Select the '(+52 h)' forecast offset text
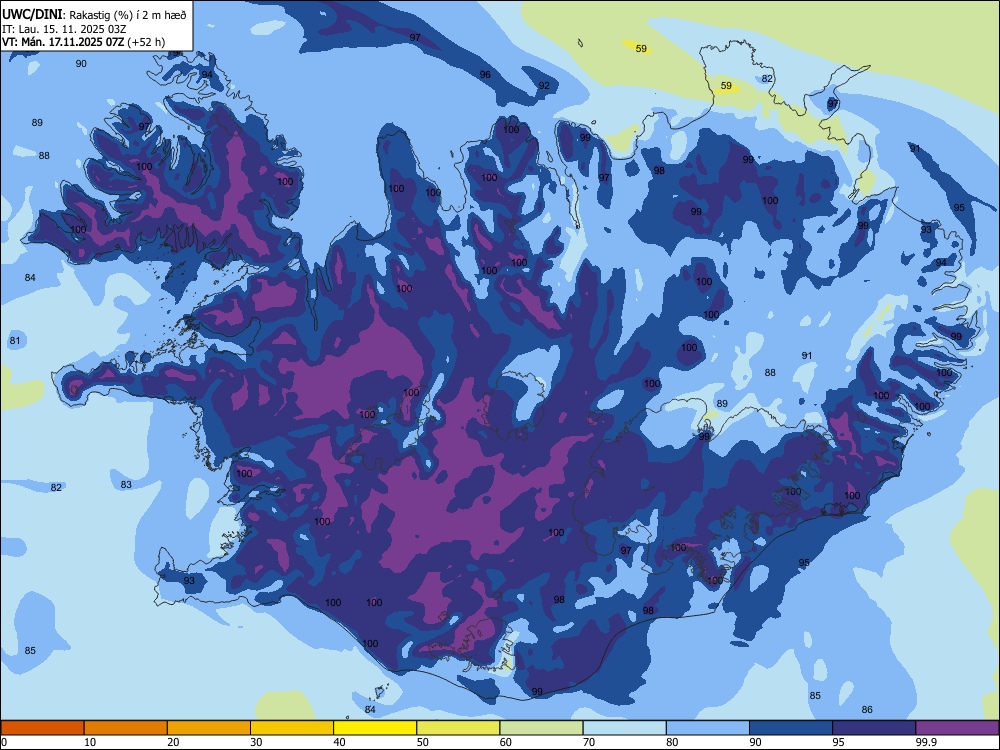The height and width of the screenshot is (750, 1000). [x=146, y=42]
